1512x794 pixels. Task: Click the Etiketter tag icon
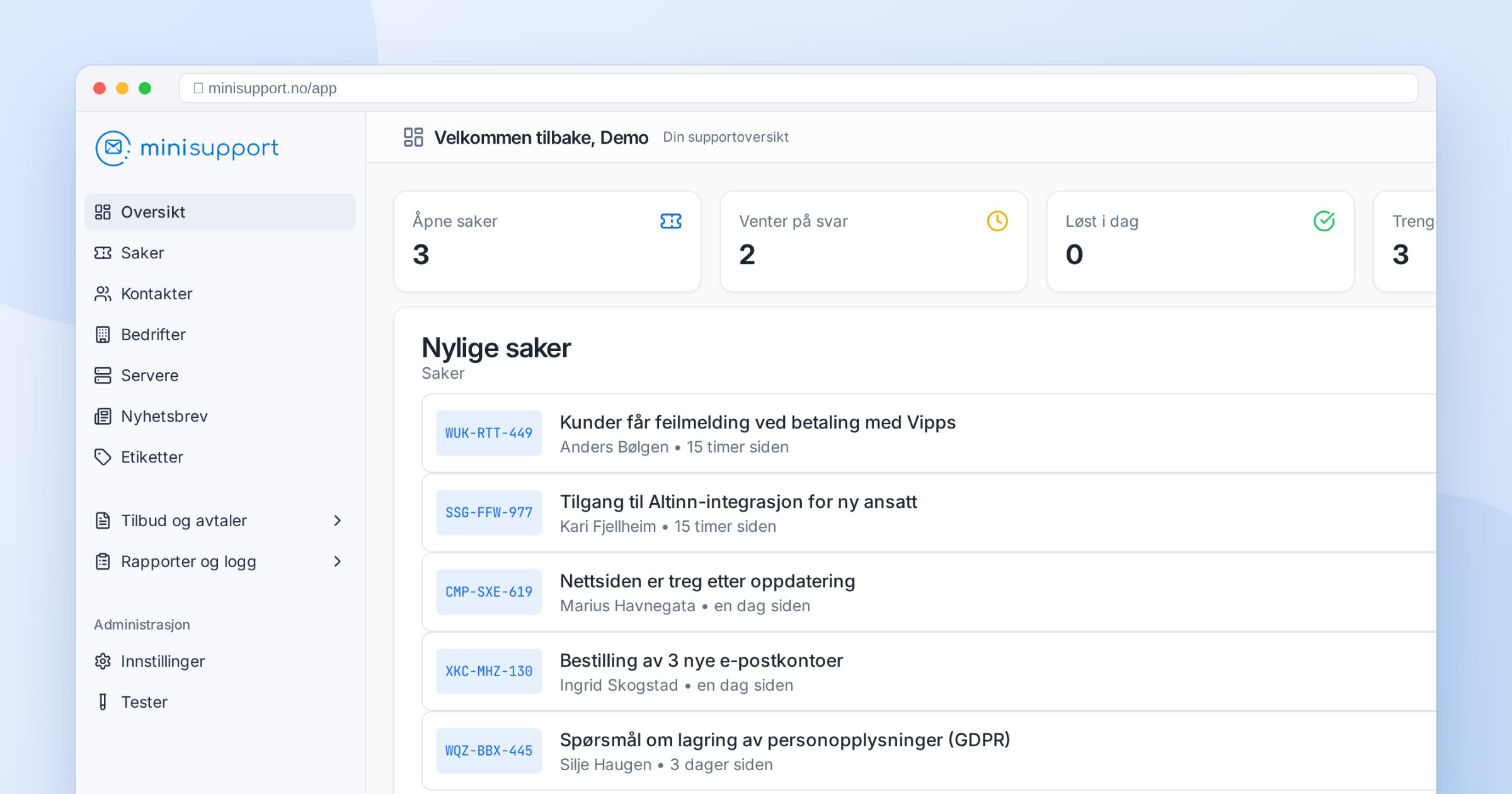[x=103, y=457]
